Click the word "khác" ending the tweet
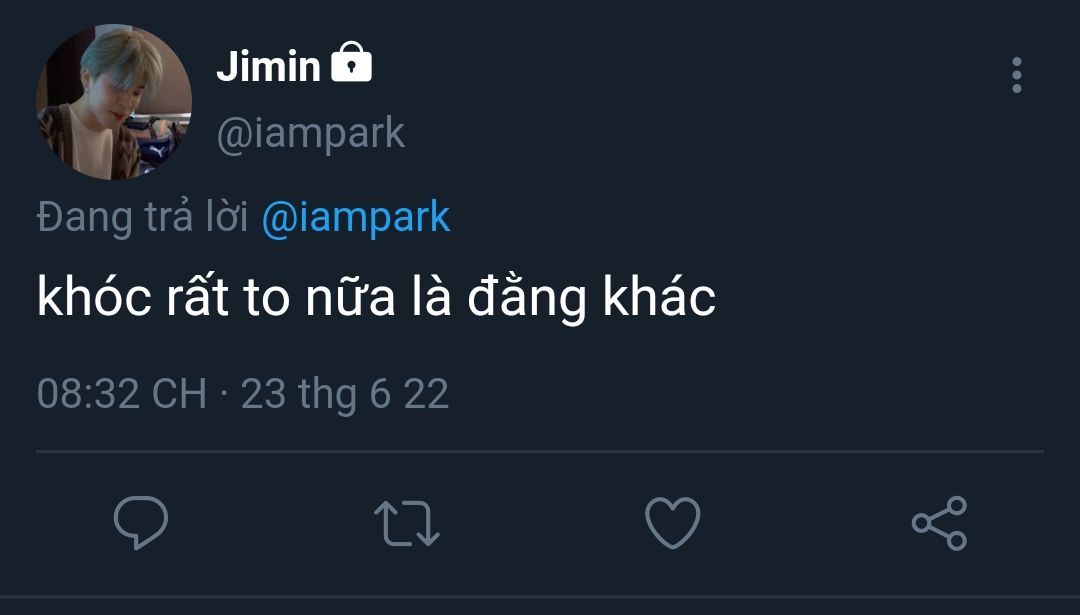The width and height of the screenshot is (1080, 615). tap(659, 298)
